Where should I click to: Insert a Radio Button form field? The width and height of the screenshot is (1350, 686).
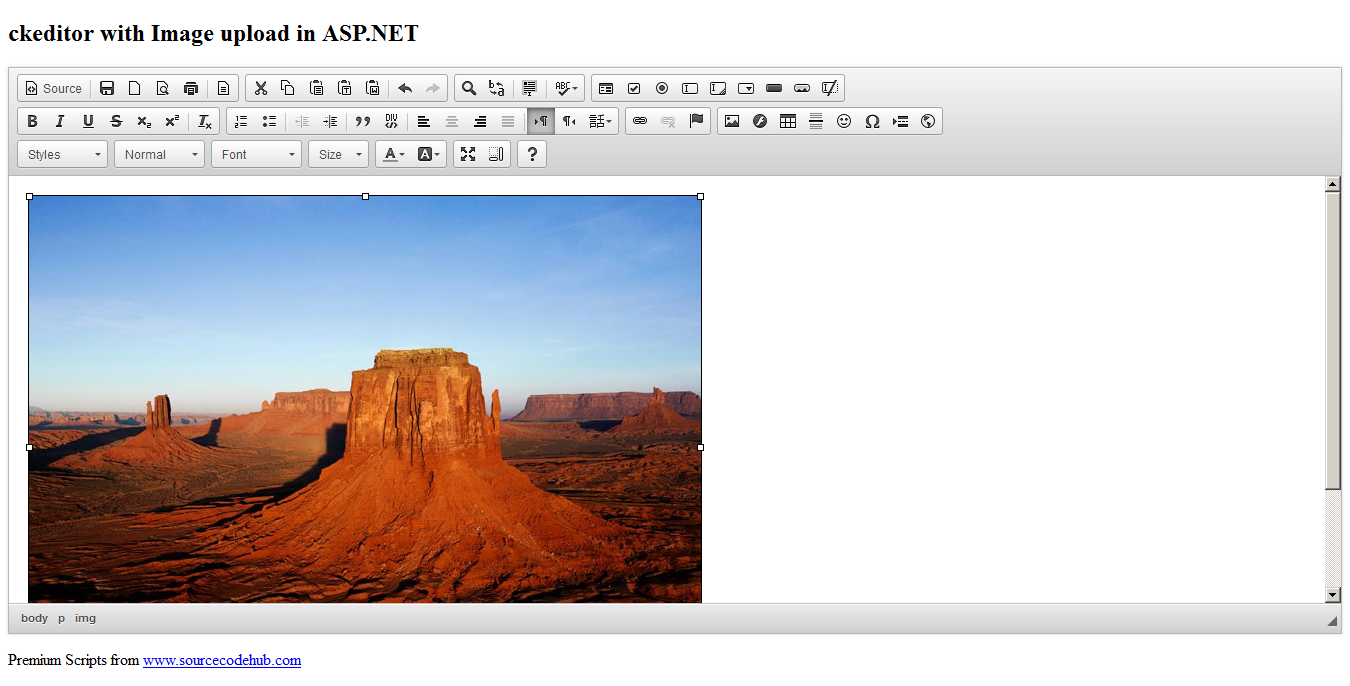tap(662, 88)
